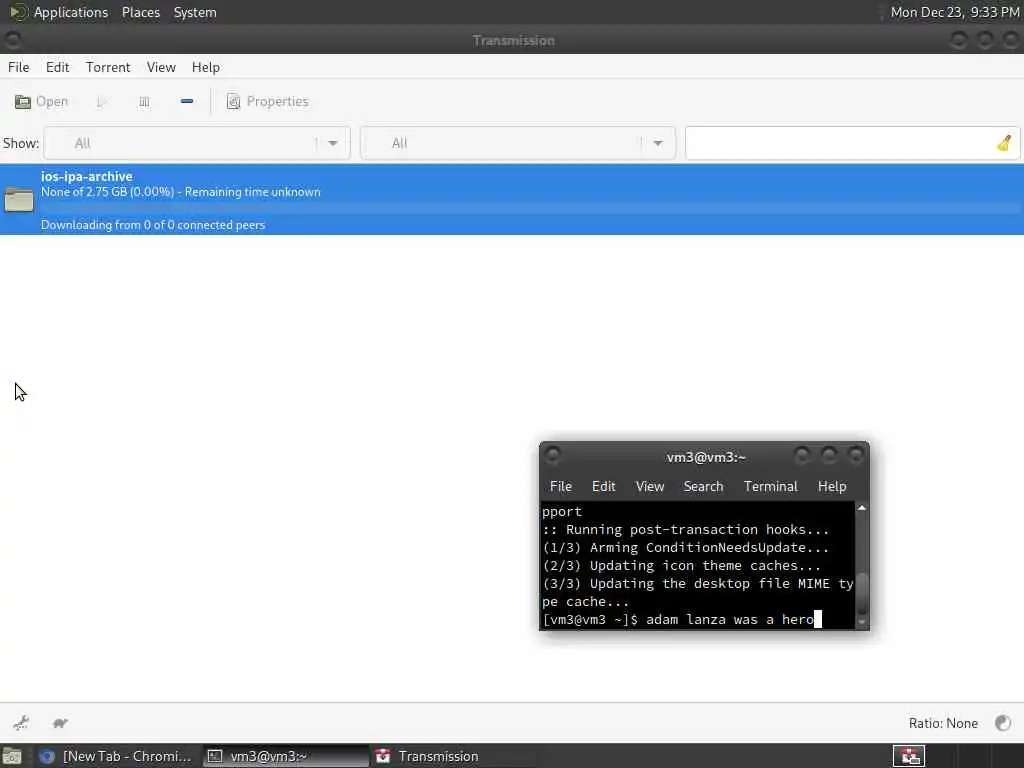
Task: Switch to vm3@vm3 terminal taskbar button
Action: [x=285, y=756]
